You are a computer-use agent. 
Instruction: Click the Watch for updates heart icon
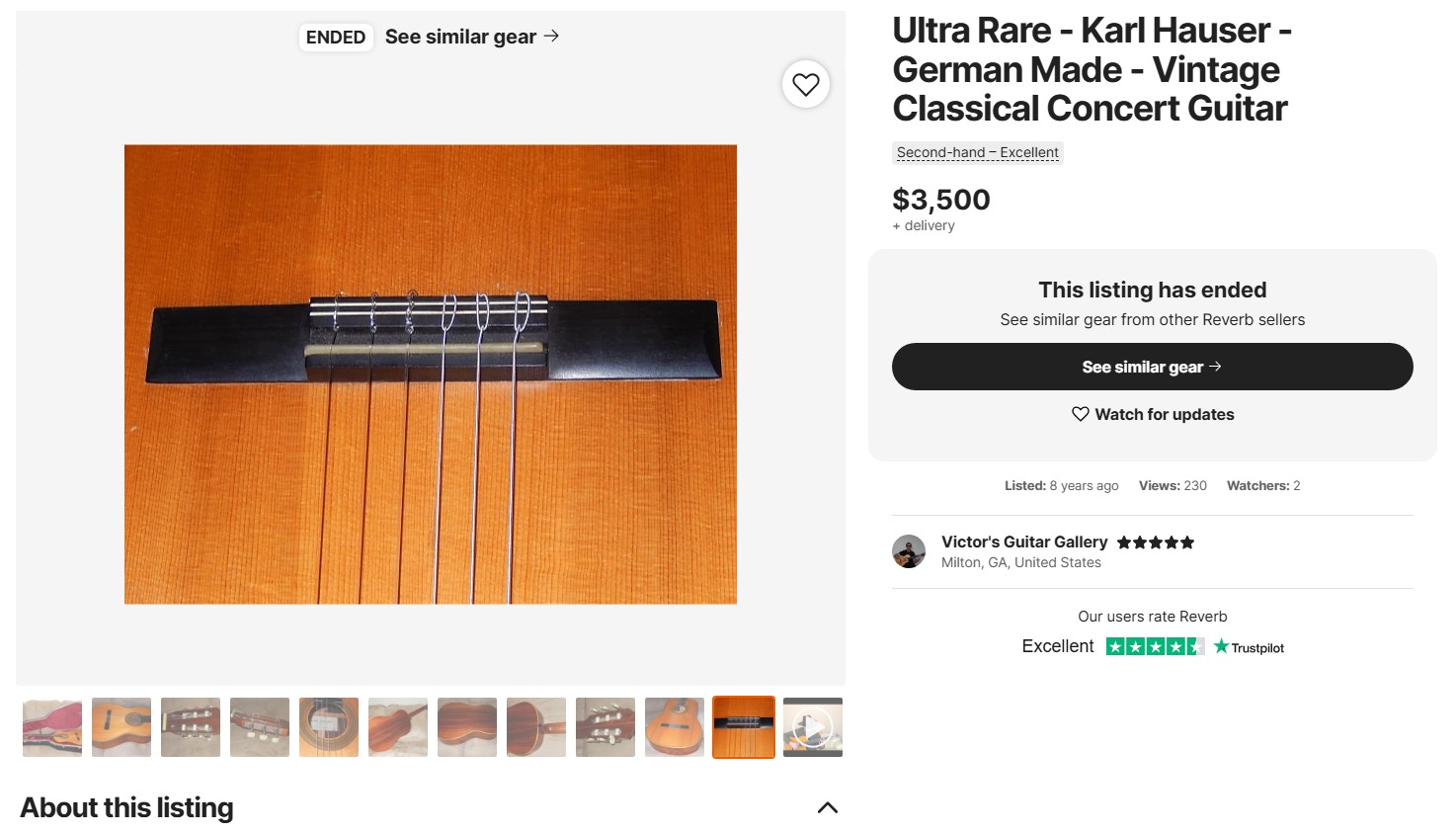(1081, 414)
